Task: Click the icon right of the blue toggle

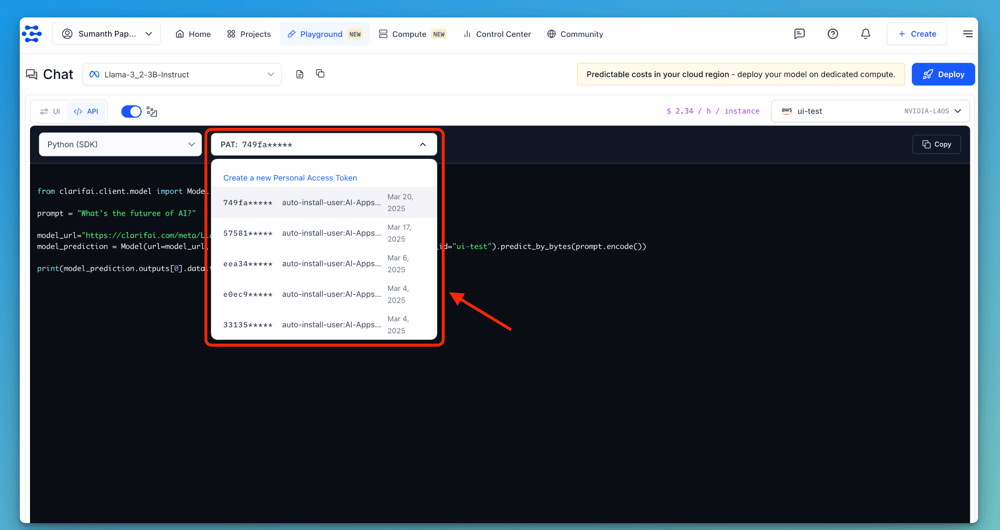Action: [x=152, y=112]
